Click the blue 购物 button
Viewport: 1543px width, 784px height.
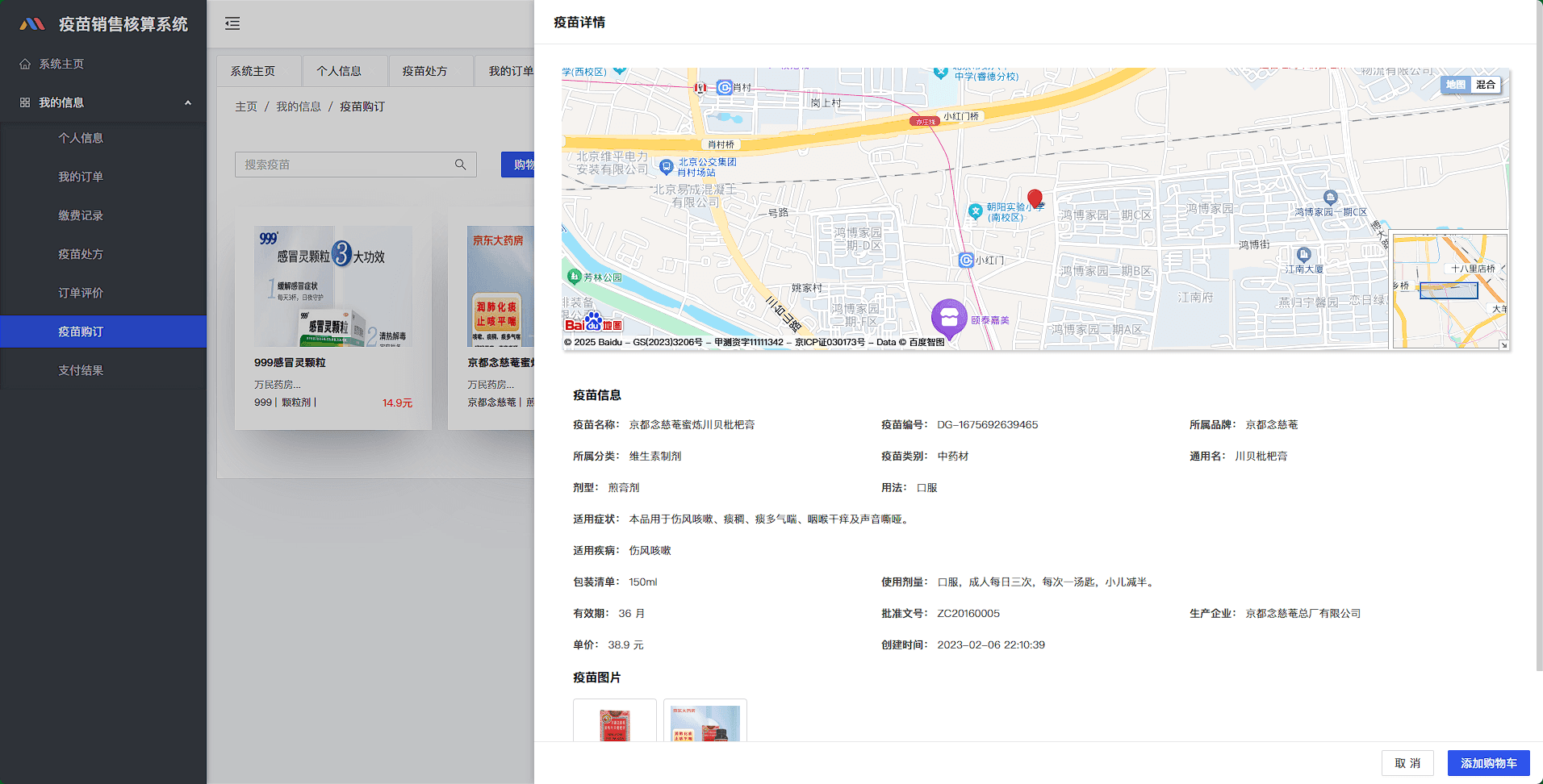518,165
